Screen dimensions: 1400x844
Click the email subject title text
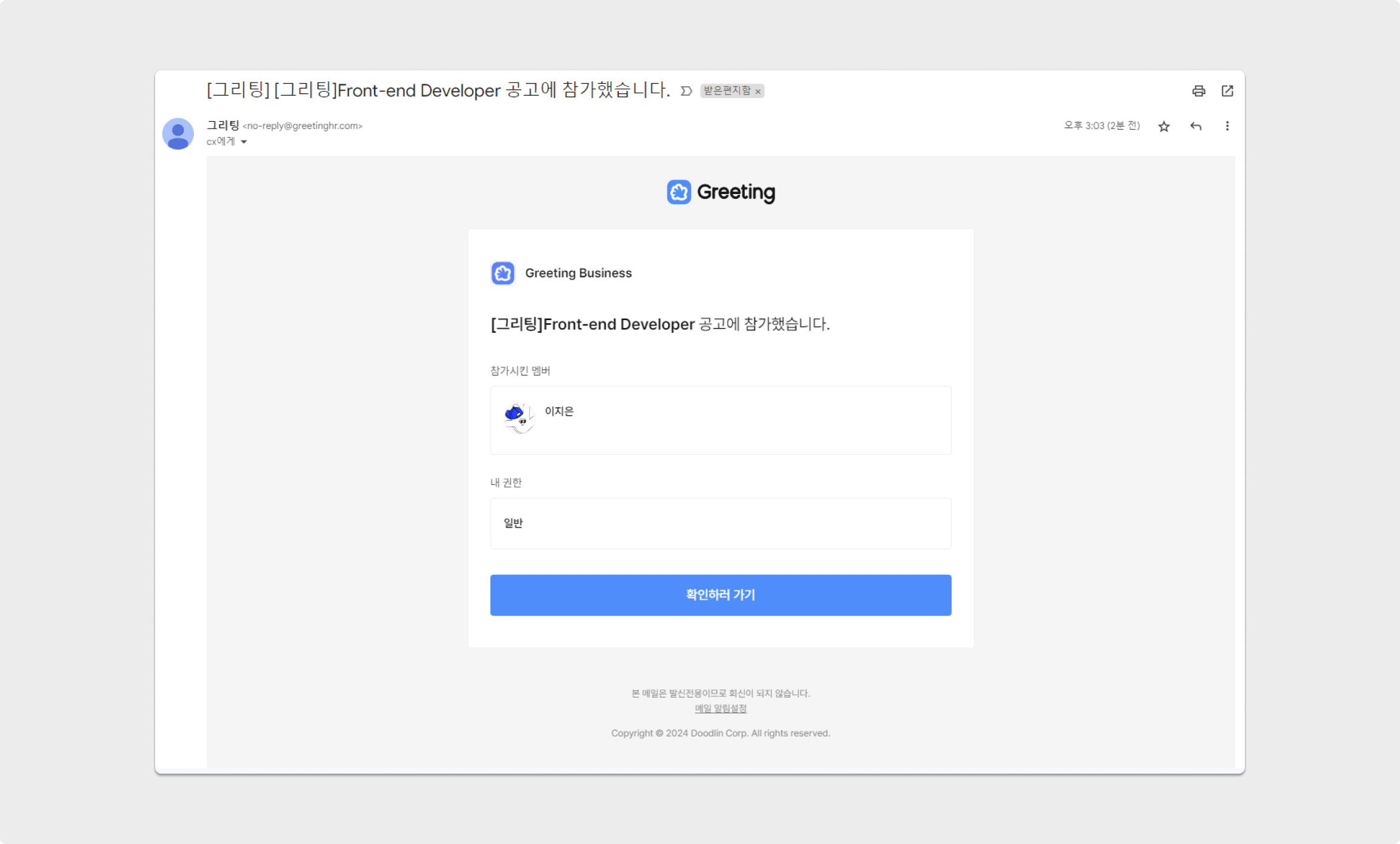[x=438, y=90]
